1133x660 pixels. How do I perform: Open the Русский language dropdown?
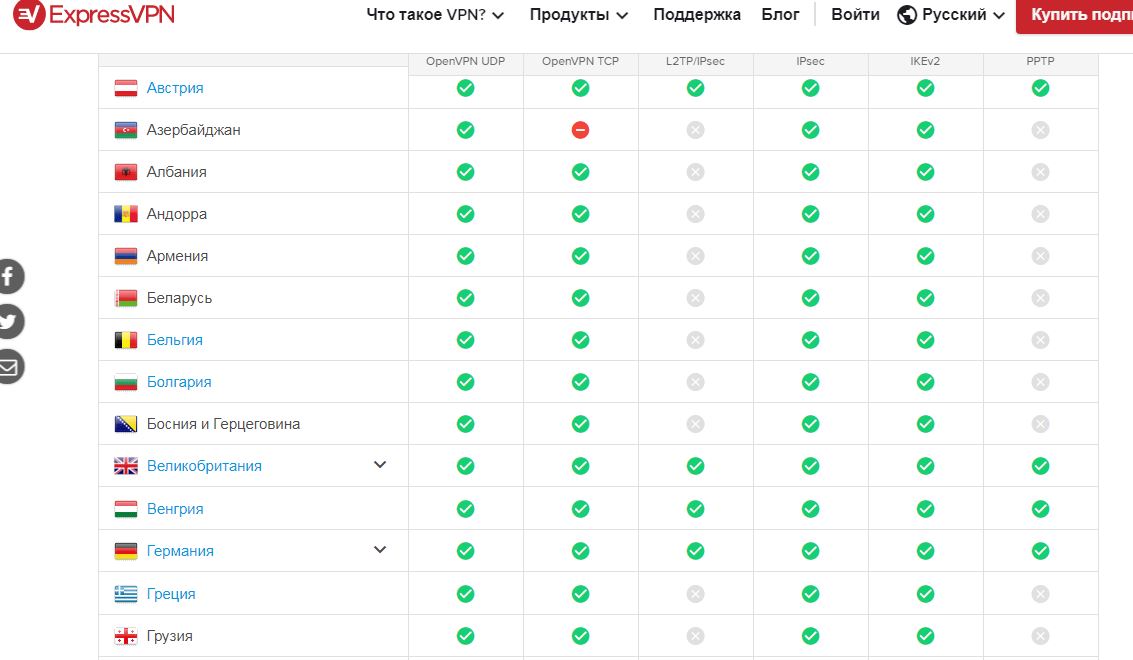(x=962, y=15)
